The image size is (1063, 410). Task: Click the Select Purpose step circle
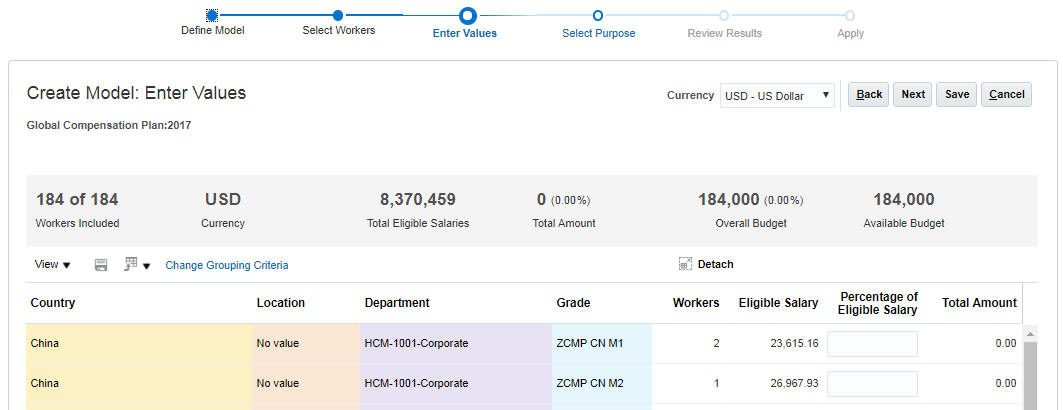pos(597,15)
